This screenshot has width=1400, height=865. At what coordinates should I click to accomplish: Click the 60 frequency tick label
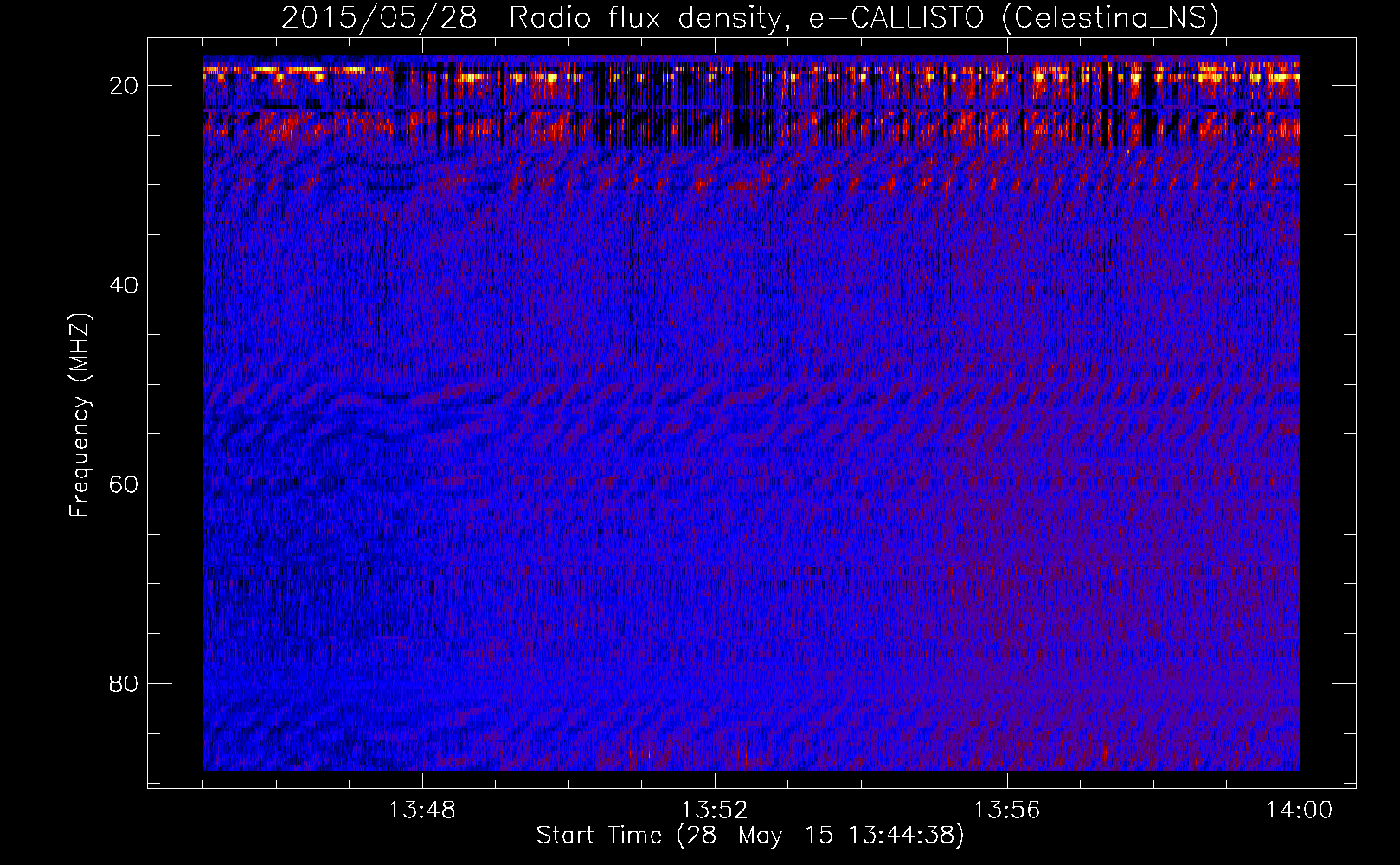coord(125,484)
